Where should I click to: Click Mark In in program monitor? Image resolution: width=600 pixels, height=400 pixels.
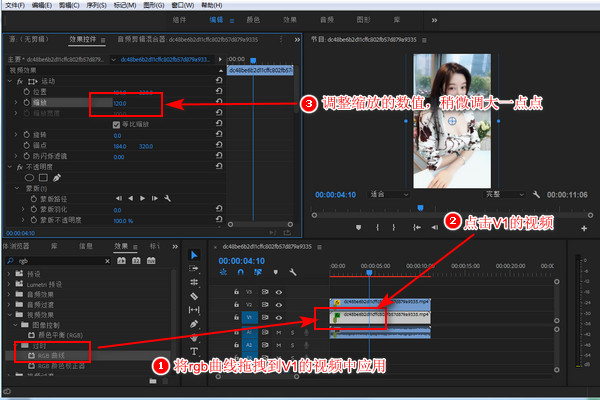[x=377, y=227]
